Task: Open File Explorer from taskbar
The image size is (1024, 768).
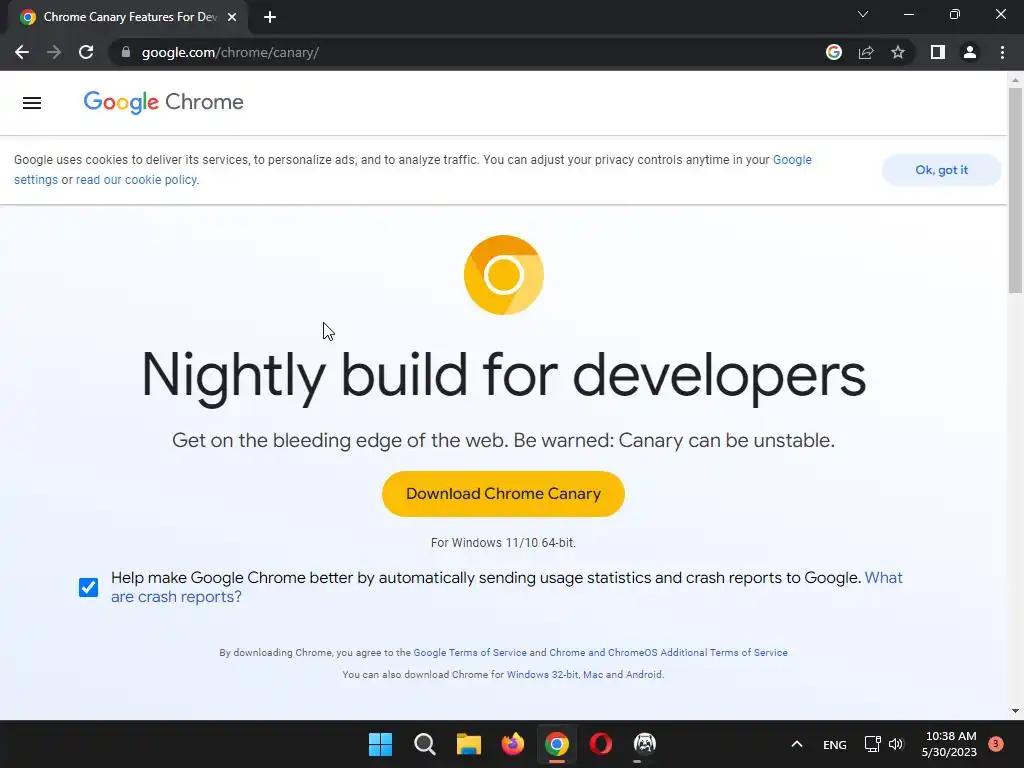Action: point(468,744)
